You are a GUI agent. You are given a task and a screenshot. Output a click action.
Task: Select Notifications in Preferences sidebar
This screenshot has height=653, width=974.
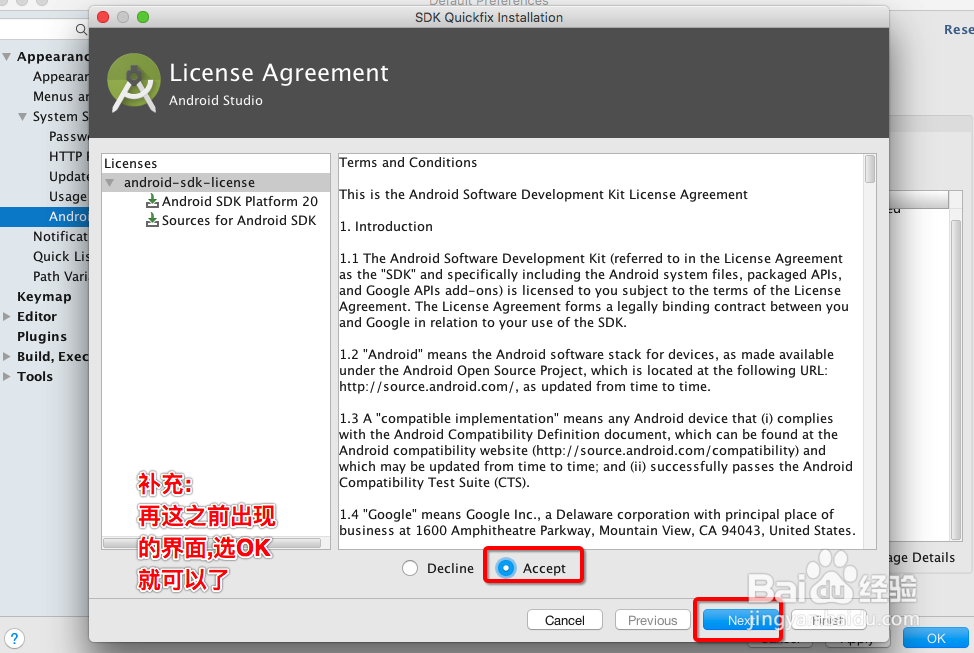point(61,236)
